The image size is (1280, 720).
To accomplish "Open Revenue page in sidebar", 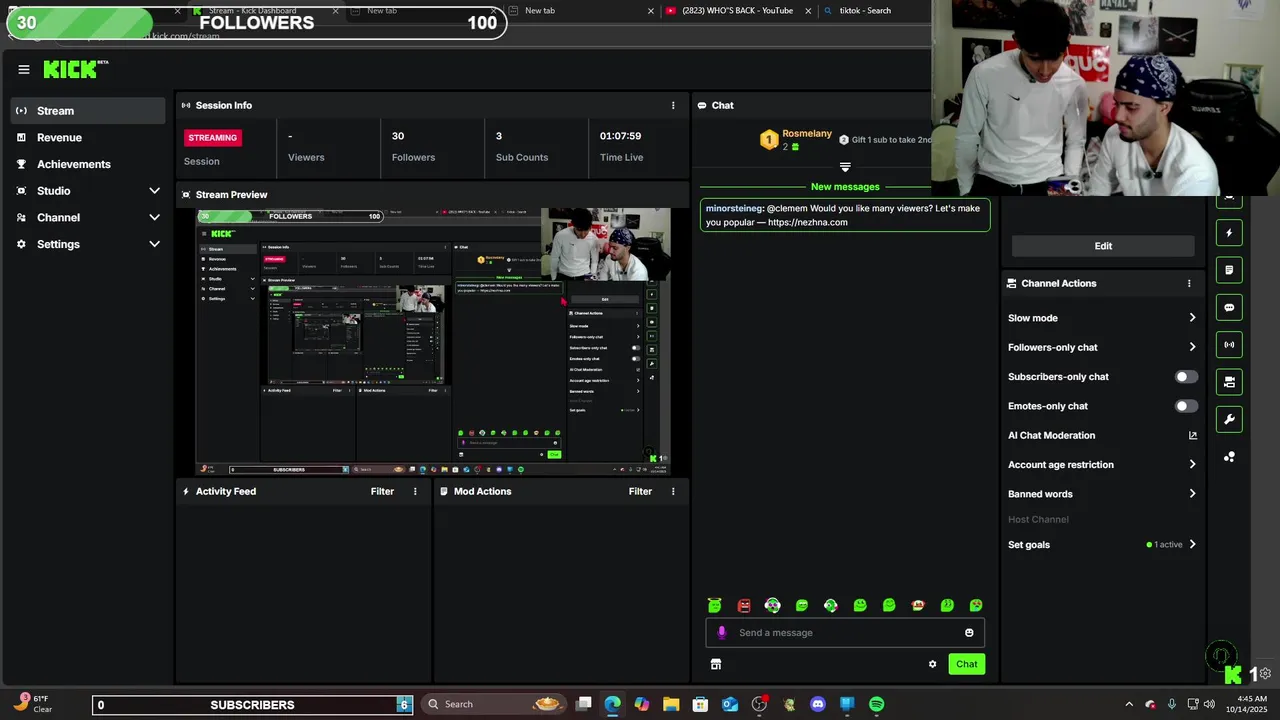I will [88, 138].
